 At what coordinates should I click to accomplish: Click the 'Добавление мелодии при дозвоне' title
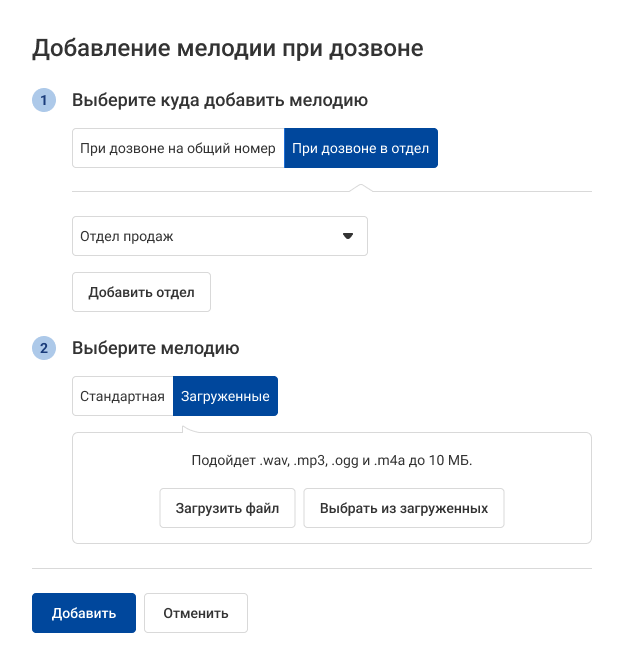click(228, 47)
